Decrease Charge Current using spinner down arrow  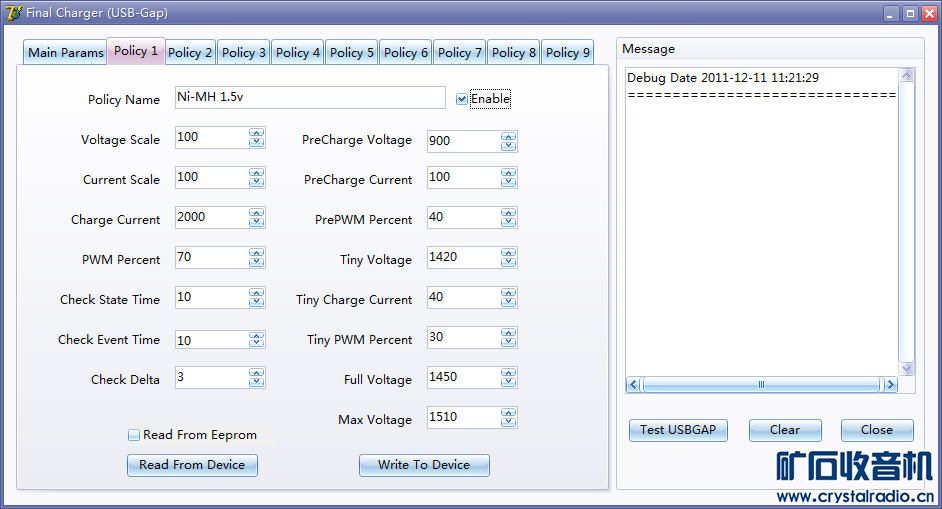[x=257, y=223]
